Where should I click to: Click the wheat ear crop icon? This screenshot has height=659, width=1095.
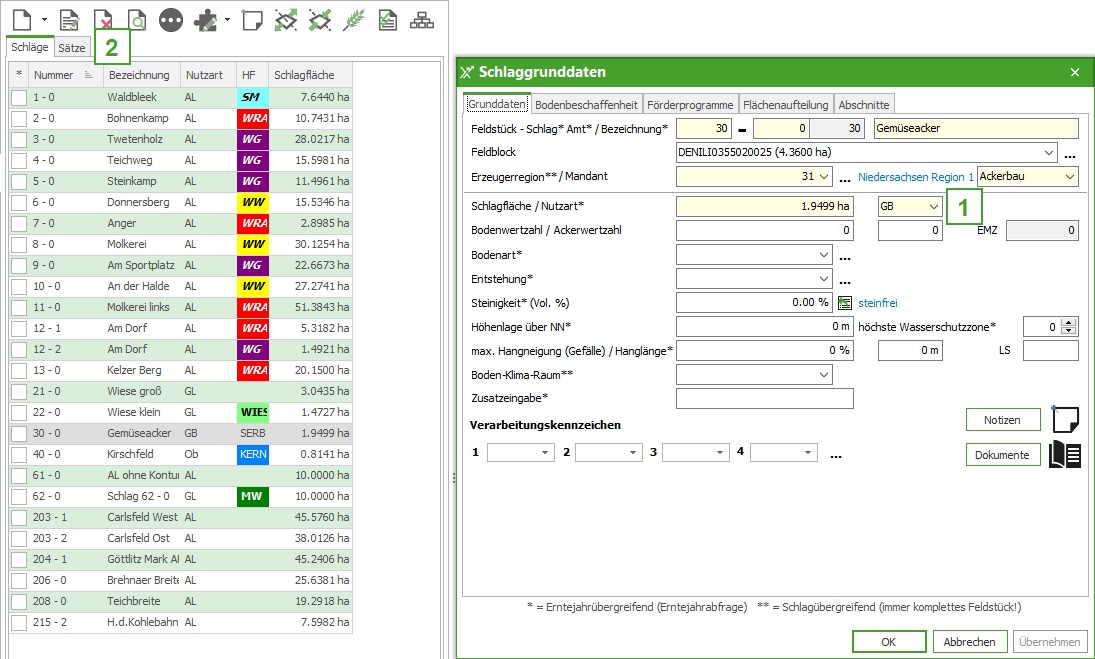[353, 19]
